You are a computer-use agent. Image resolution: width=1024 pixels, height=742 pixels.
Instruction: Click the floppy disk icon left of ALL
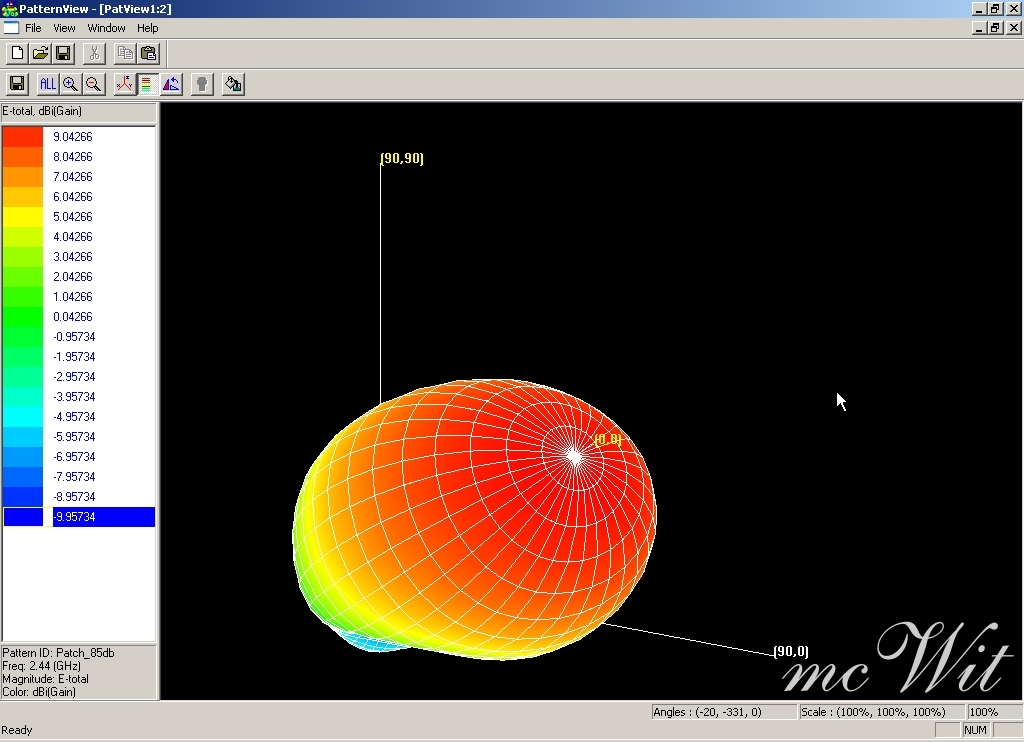17,84
